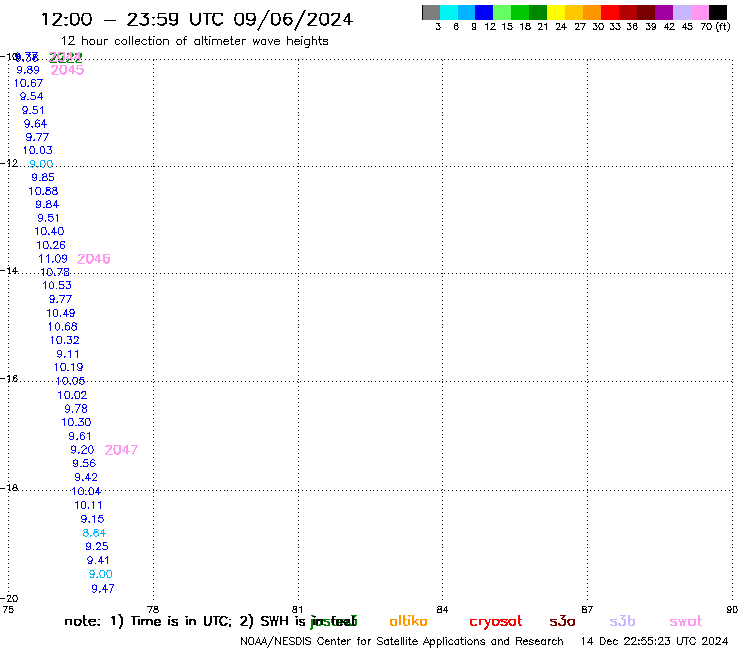Click the latitude axis label -20

pos(9,598)
